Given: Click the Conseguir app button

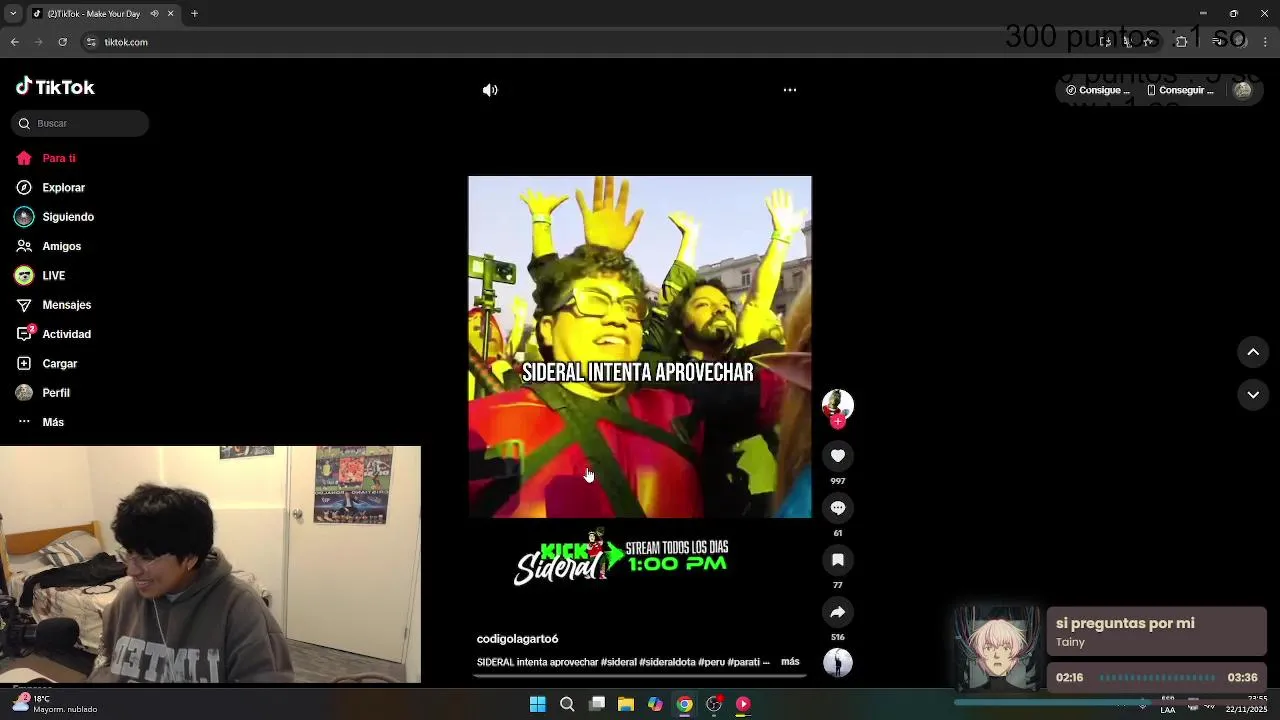Looking at the screenshot, I should pyautogui.click(x=1180, y=90).
